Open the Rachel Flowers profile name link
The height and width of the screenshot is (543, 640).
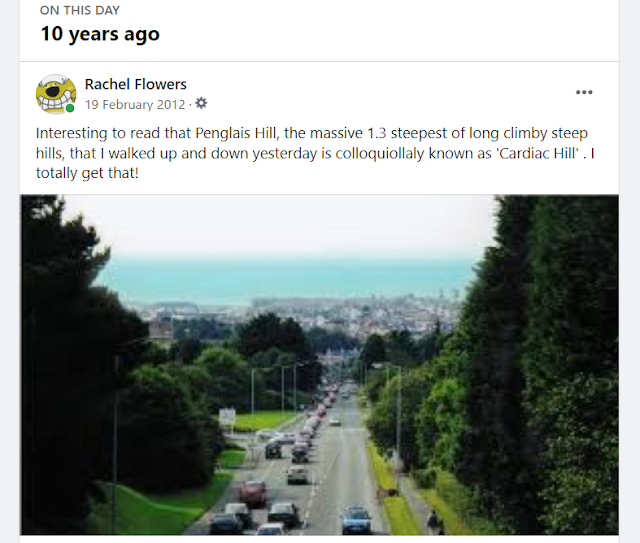[135, 84]
